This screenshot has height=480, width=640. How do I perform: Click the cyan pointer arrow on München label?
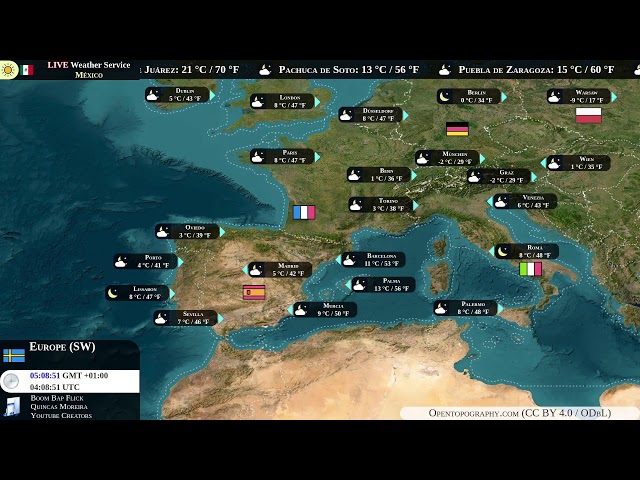pos(482,158)
